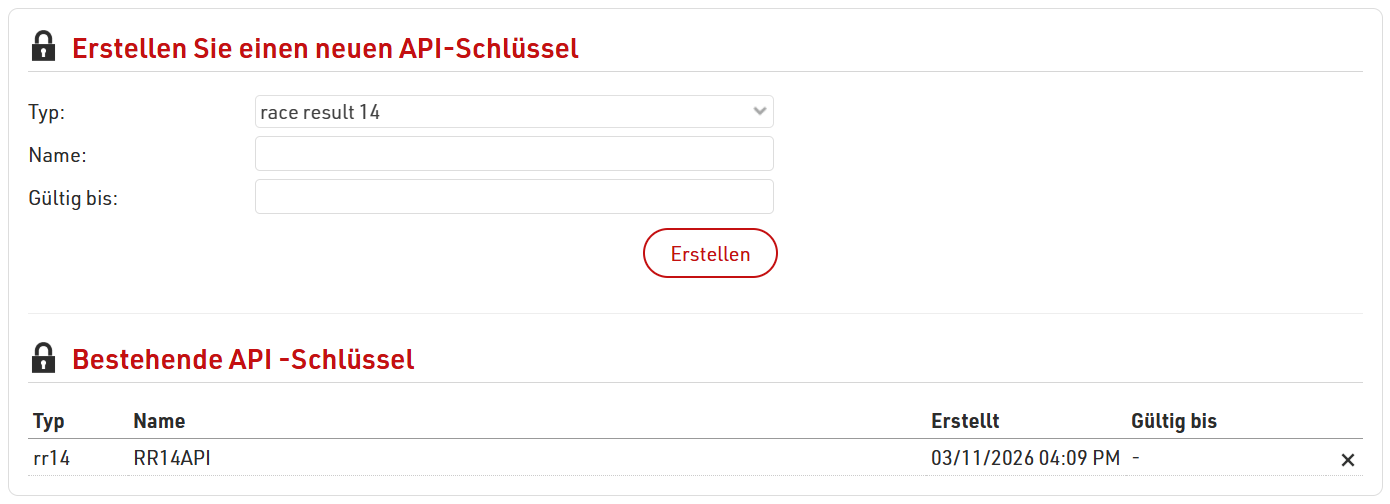Select the Typ column header in the table
The image size is (1390, 504).
pyautogui.click(x=49, y=421)
